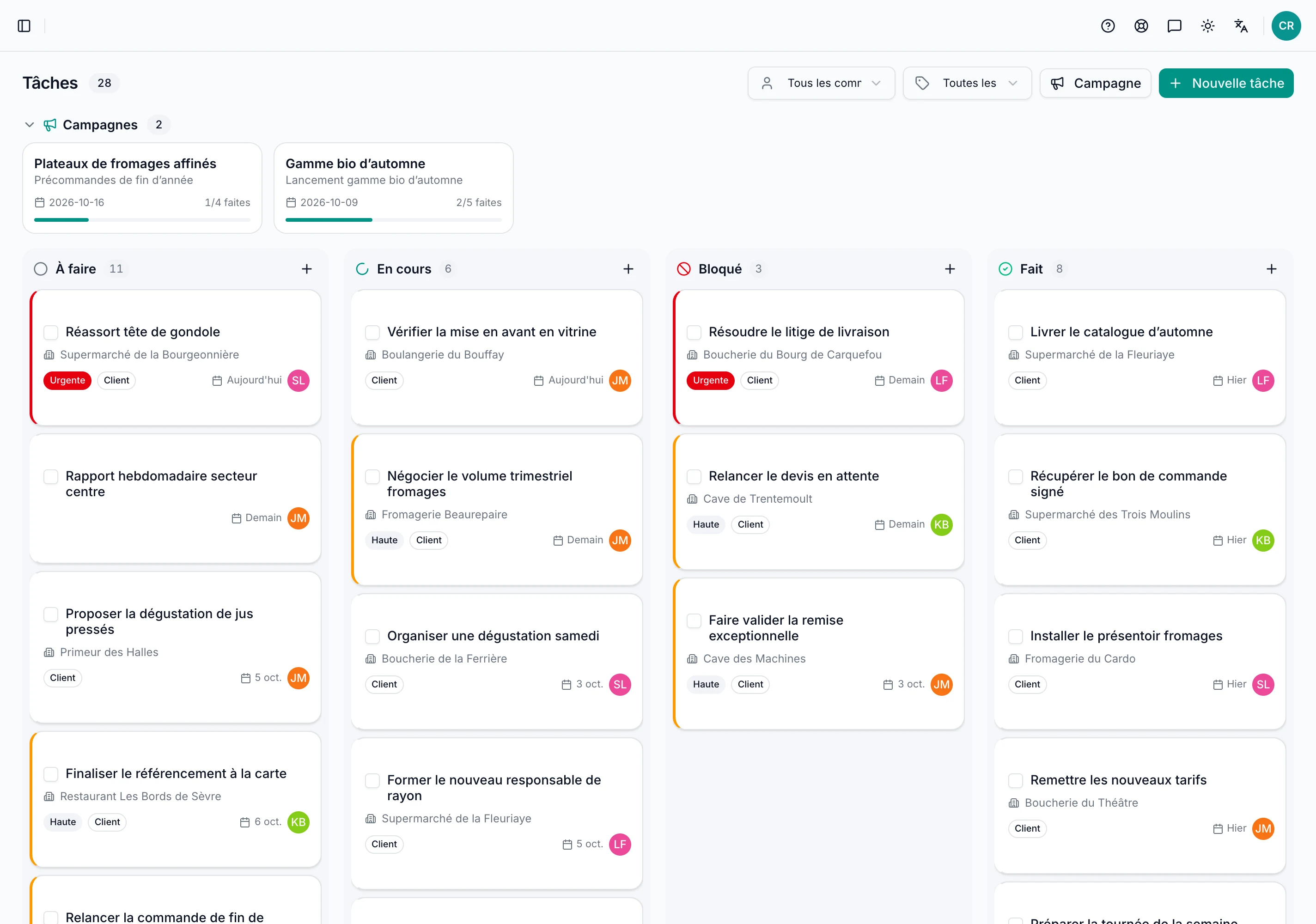This screenshot has width=1316, height=924.
Task: Open the language translate icon
Action: point(1241,26)
